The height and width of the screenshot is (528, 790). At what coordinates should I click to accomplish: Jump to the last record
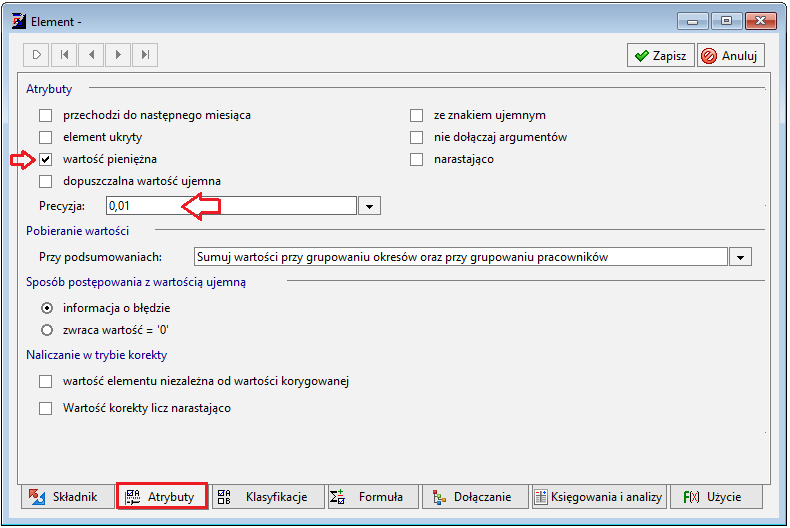145,55
